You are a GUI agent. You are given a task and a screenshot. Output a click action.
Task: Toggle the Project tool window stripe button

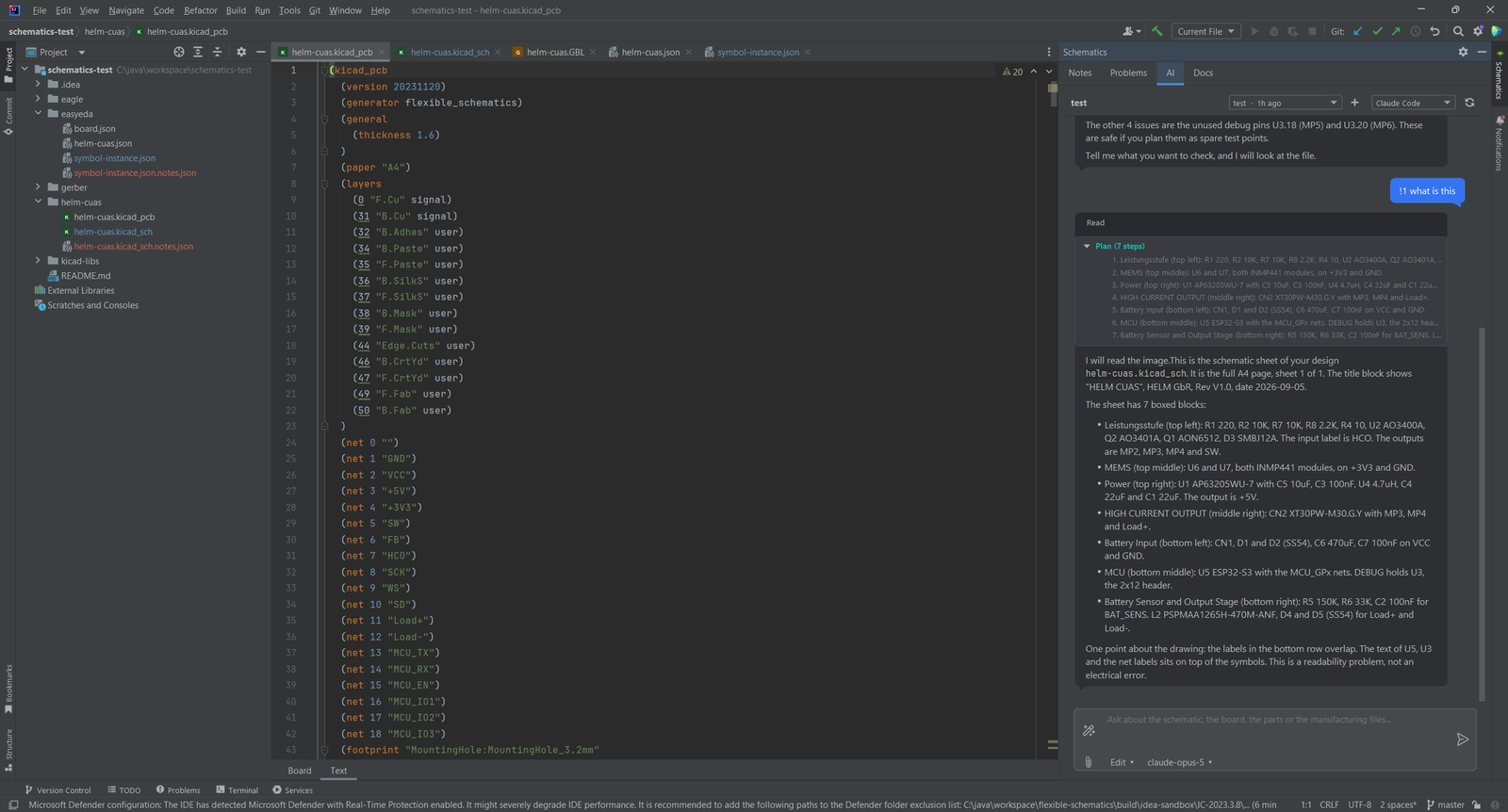[8, 65]
